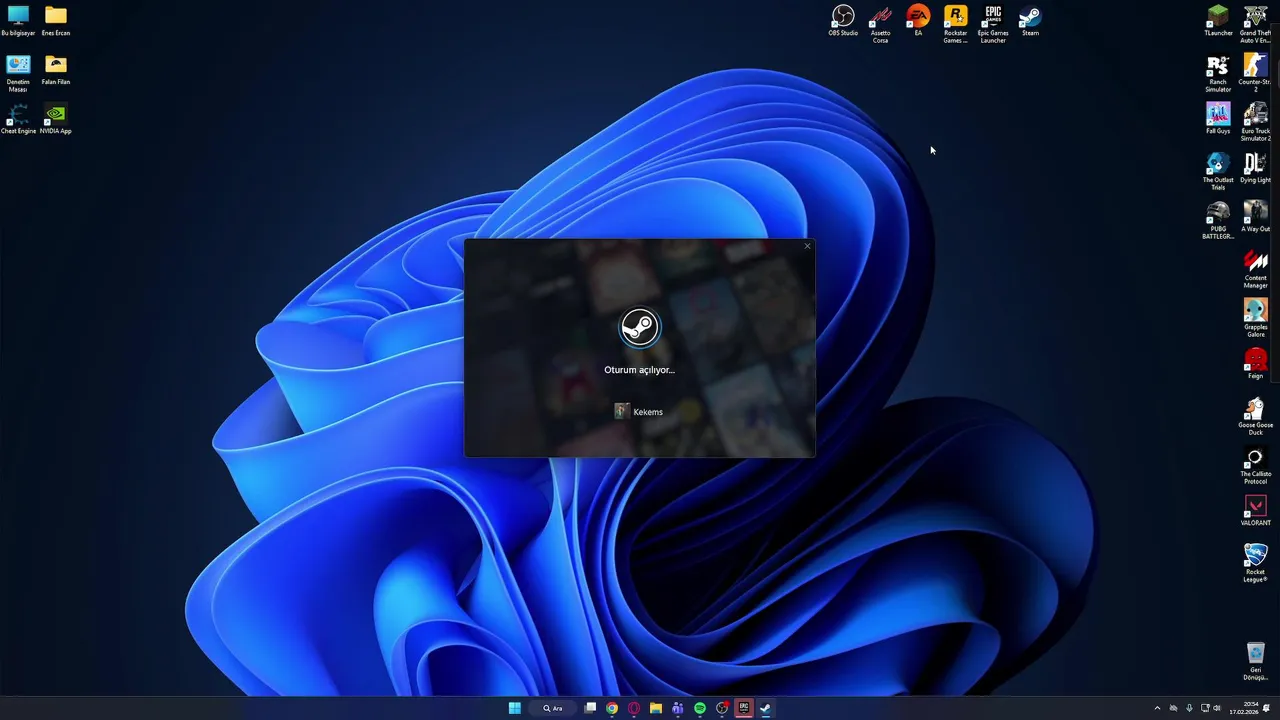The width and height of the screenshot is (1280, 720).
Task: Open the Windows Start menu
Action: [x=514, y=708]
